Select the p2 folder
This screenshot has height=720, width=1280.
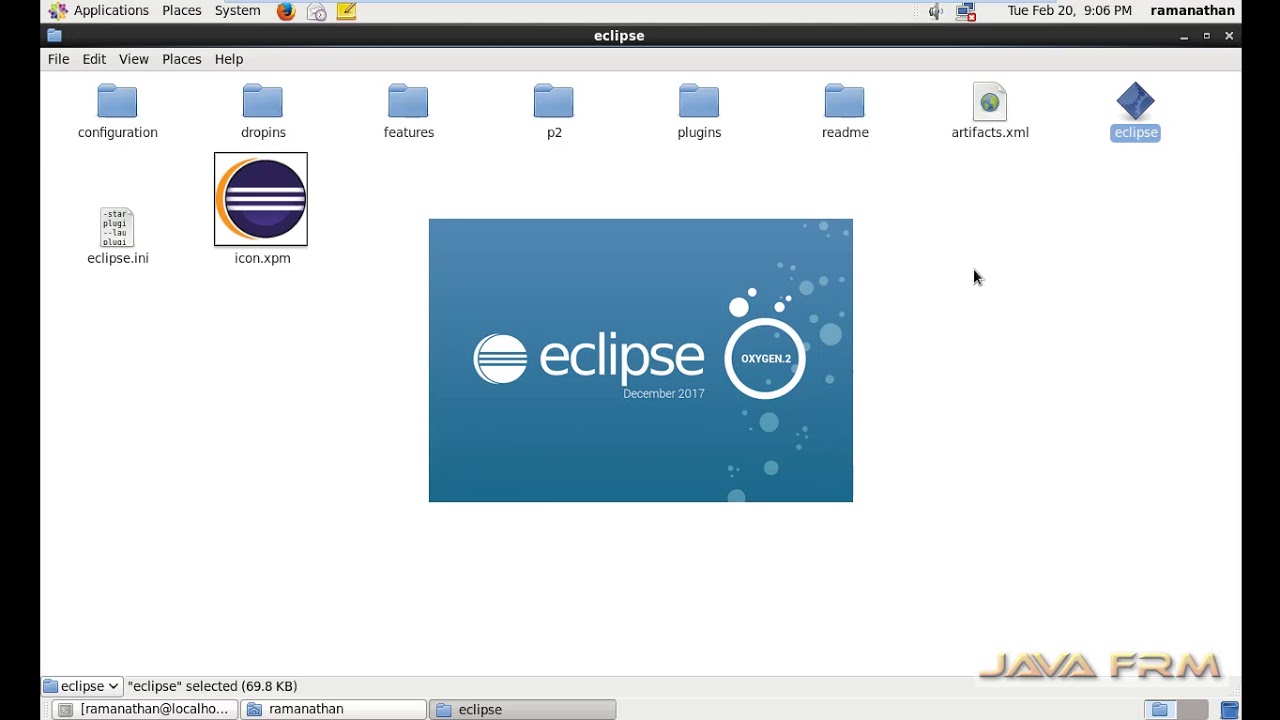pos(554,111)
